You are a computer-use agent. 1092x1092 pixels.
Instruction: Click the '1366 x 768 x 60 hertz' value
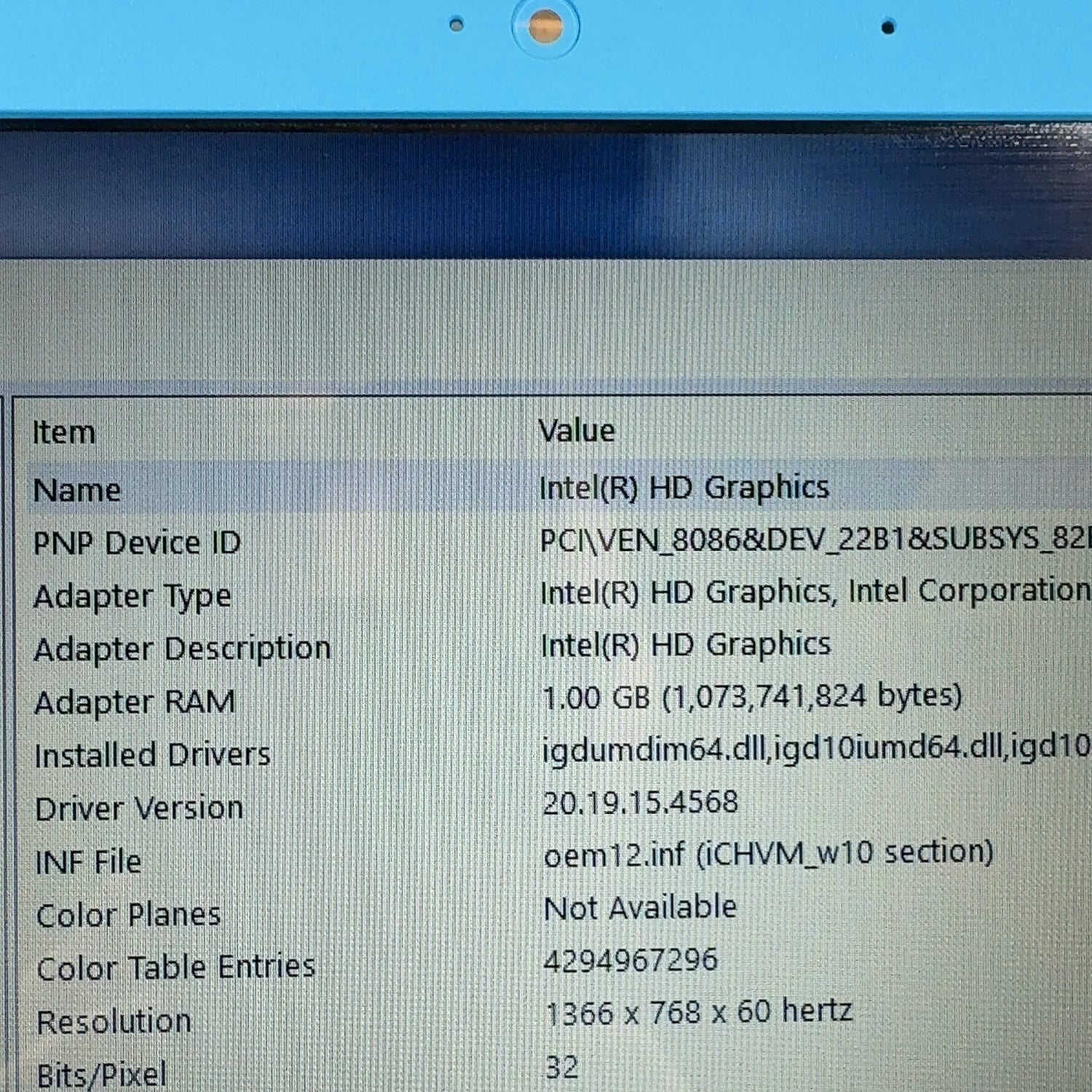(699, 1012)
